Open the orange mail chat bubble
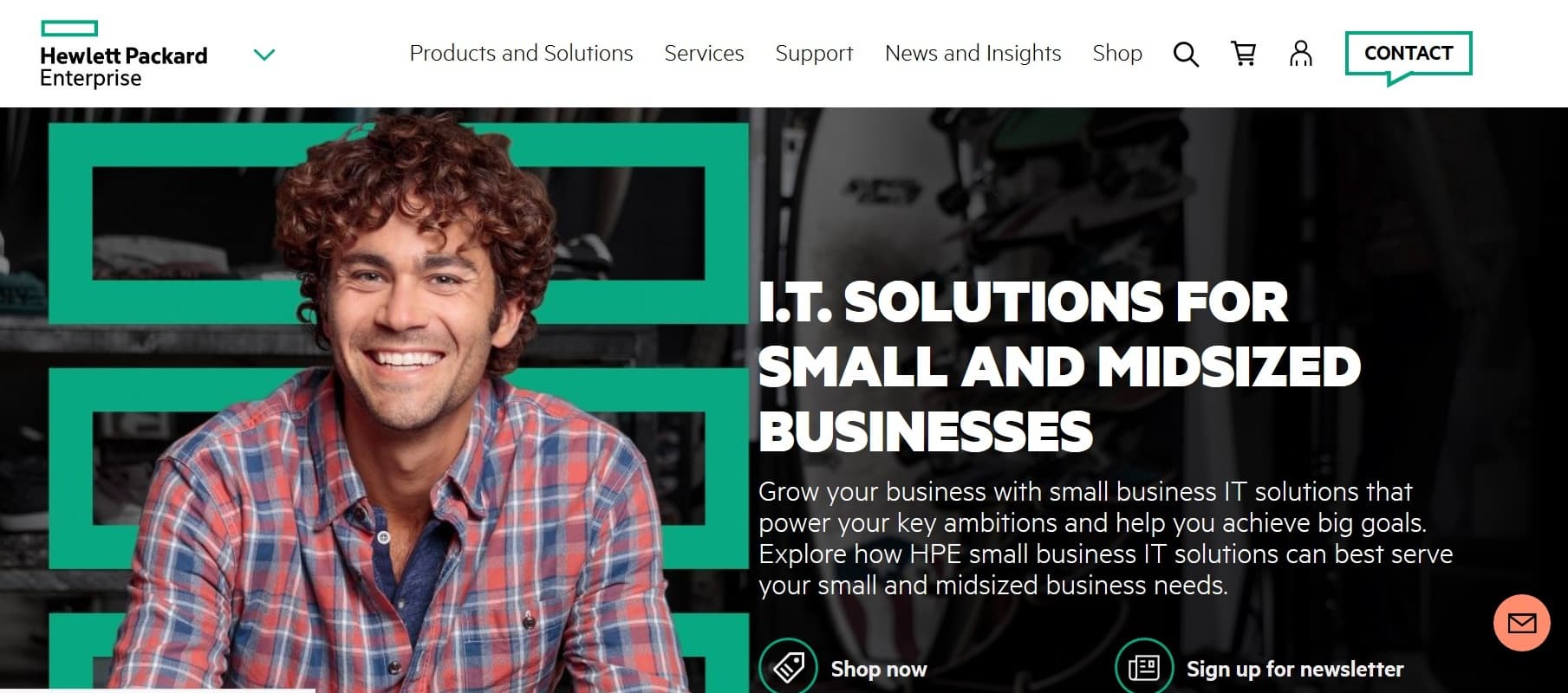The height and width of the screenshot is (693, 1568). click(x=1521, y=623)
